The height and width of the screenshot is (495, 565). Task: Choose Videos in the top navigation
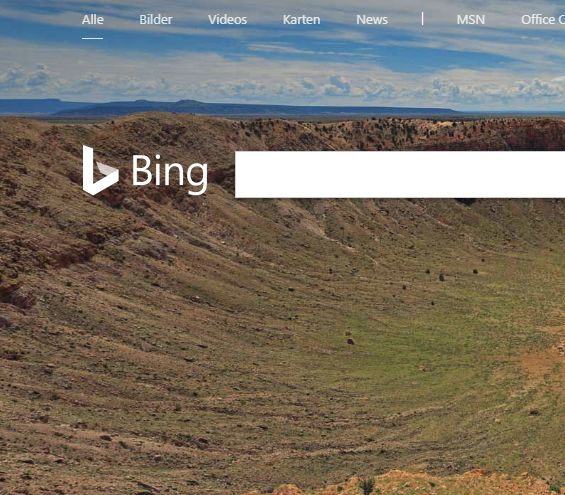227,19
